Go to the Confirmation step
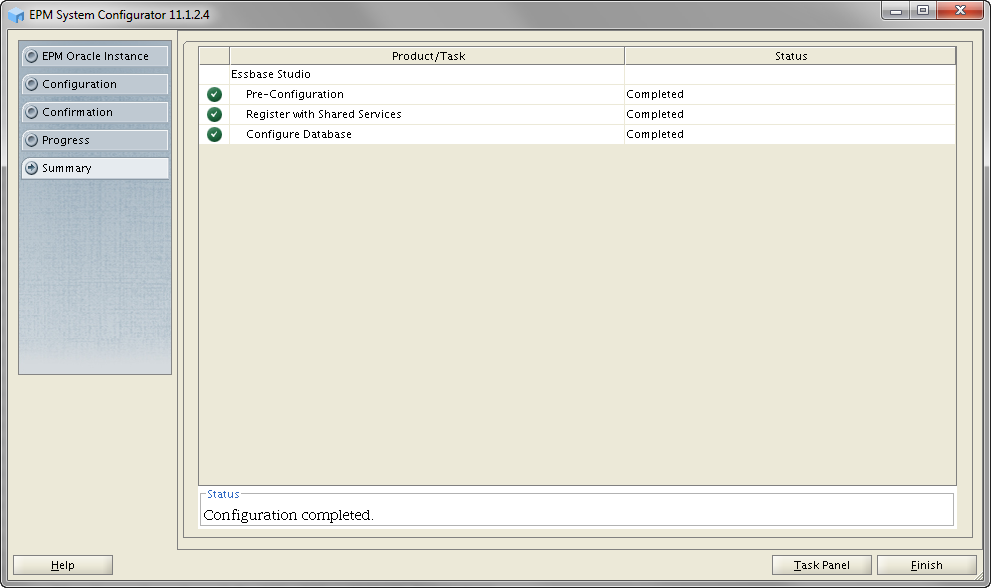The width and height of the screenshot is (991, 588). click(x=95, y=112)
